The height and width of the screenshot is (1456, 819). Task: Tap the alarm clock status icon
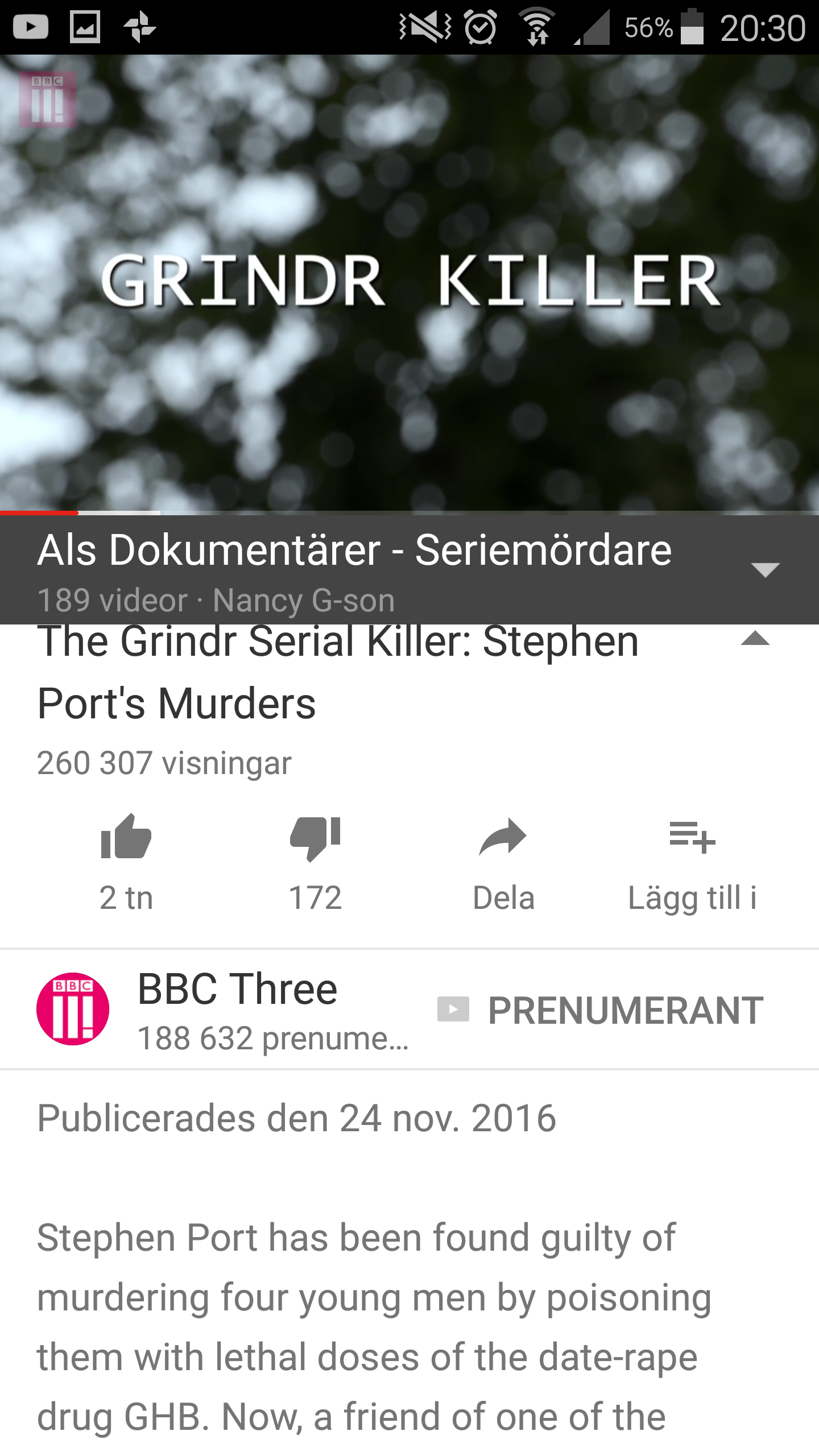point(481,27)
